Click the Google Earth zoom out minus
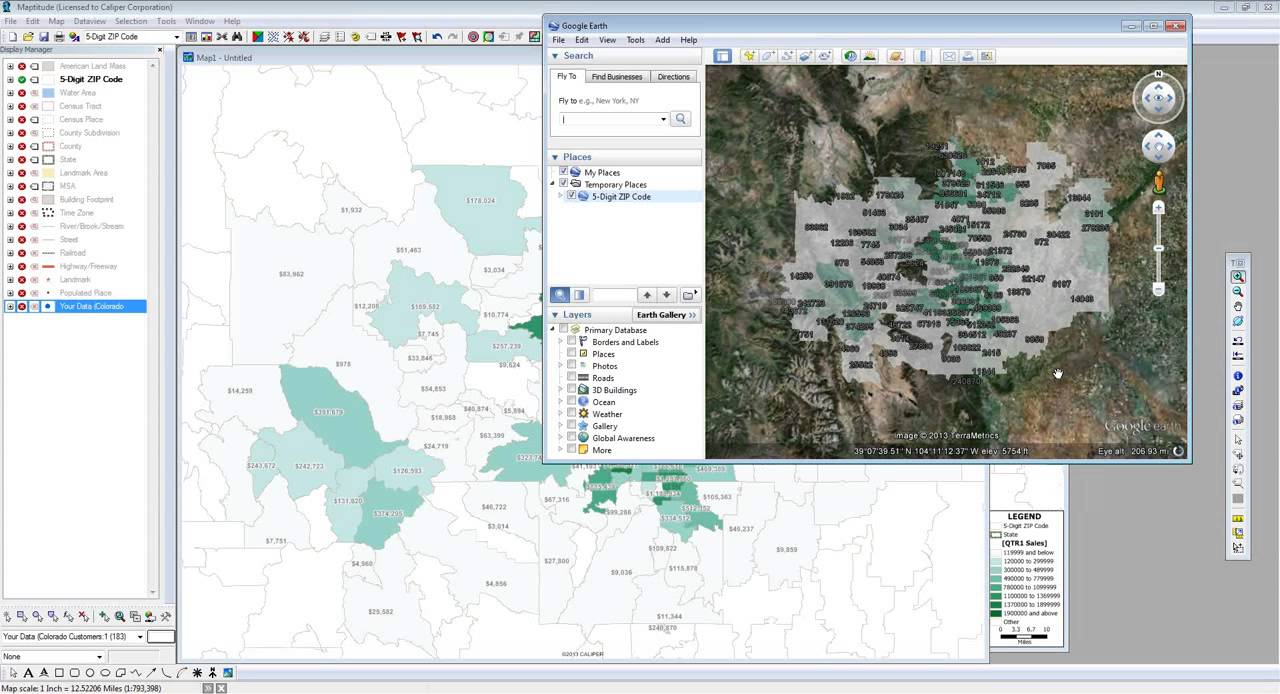The height and width of the screenshot is (694, 1280). 1159,290
